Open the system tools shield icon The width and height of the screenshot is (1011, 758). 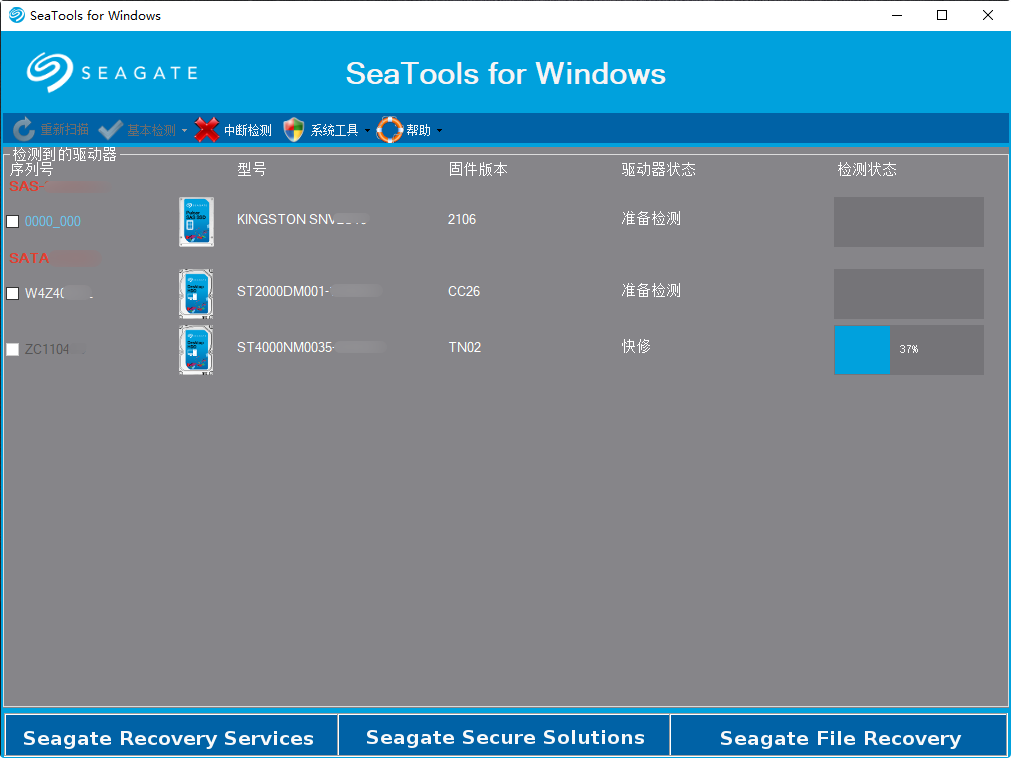[294, 130]
